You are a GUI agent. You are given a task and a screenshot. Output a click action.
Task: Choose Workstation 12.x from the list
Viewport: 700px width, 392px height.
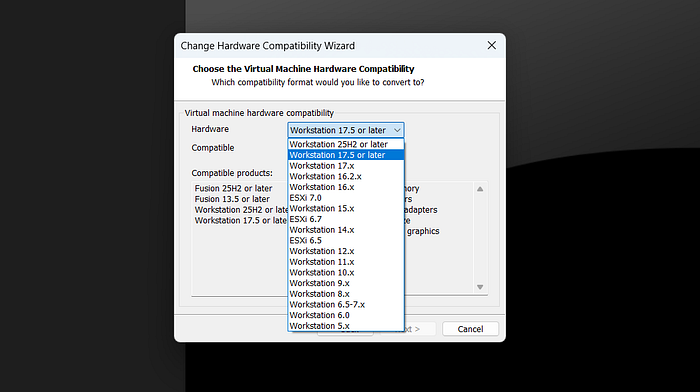coord(346,251)
